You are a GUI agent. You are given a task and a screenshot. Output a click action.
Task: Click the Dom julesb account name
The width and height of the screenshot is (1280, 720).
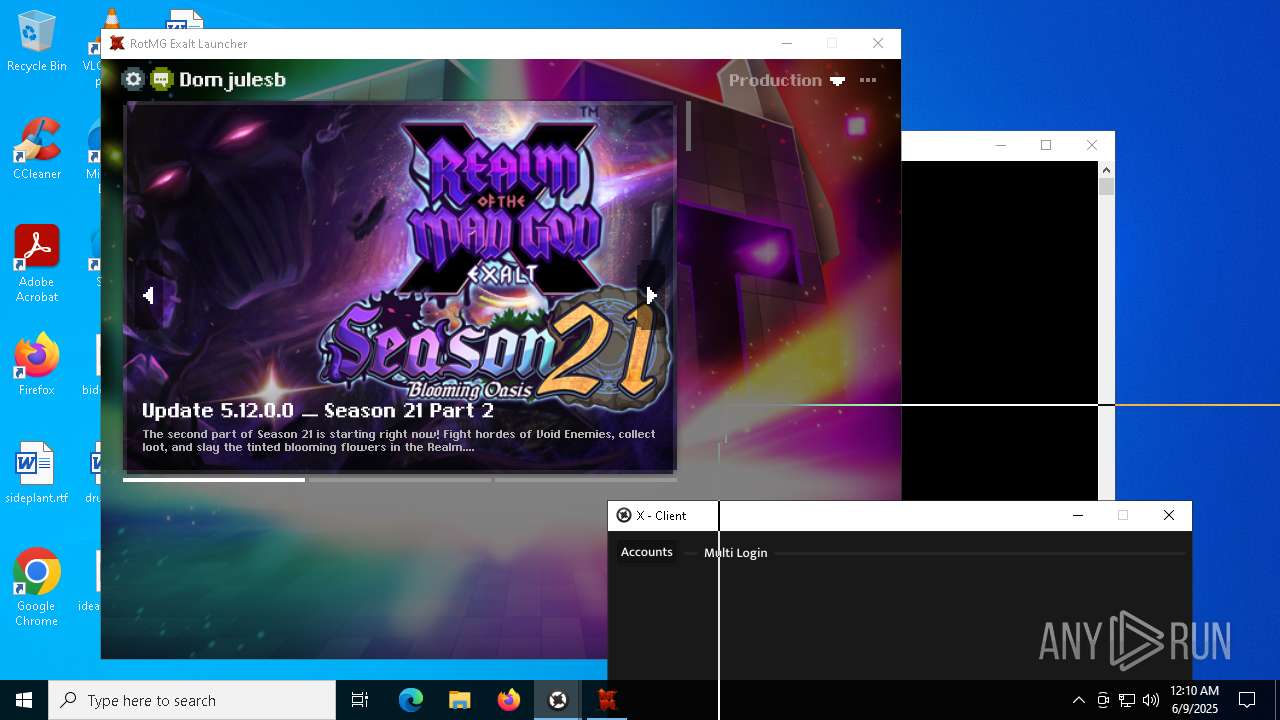coord(232,80)
